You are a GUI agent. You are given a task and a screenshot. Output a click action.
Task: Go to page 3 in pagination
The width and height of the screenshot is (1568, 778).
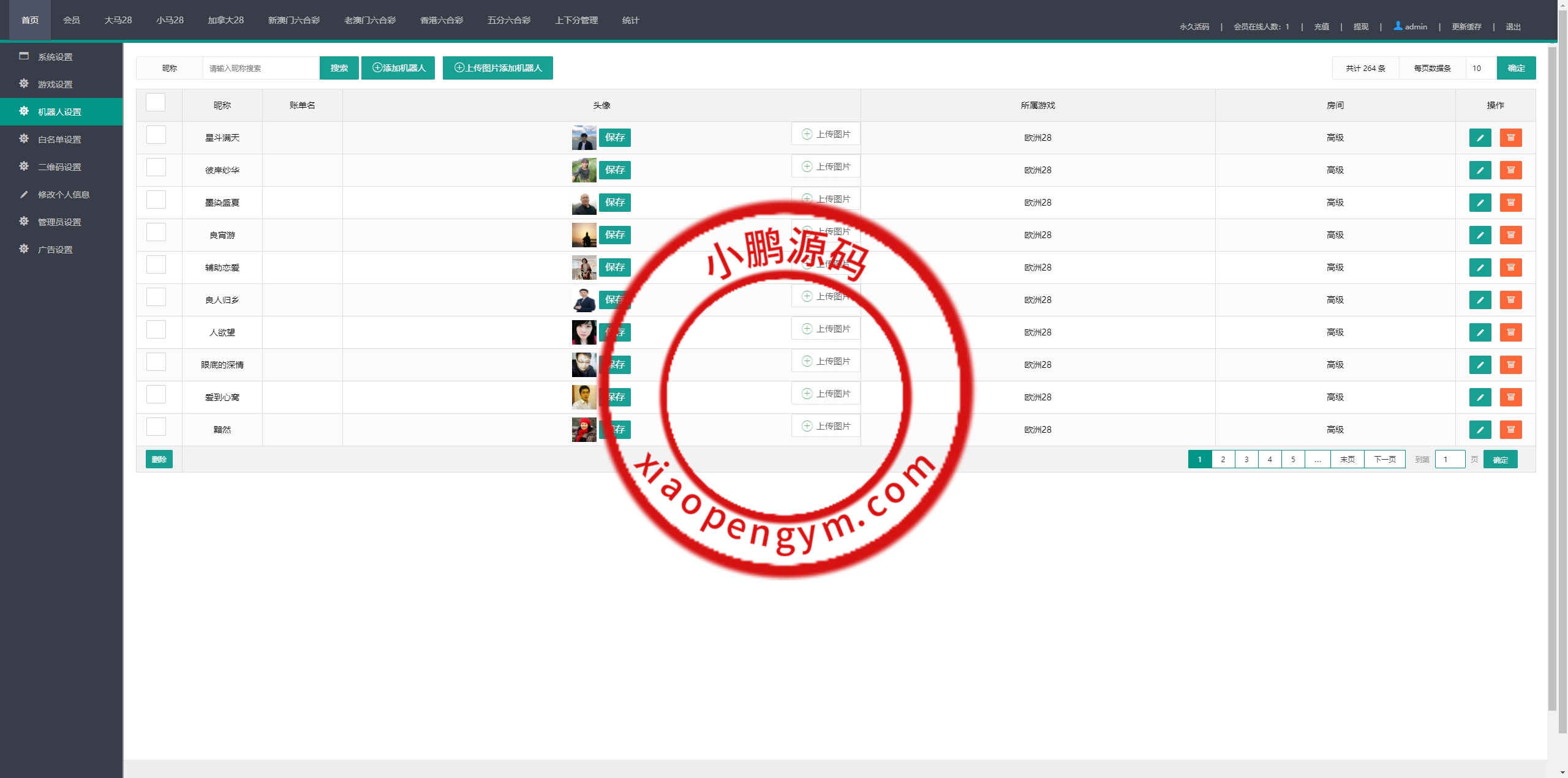1246,459
